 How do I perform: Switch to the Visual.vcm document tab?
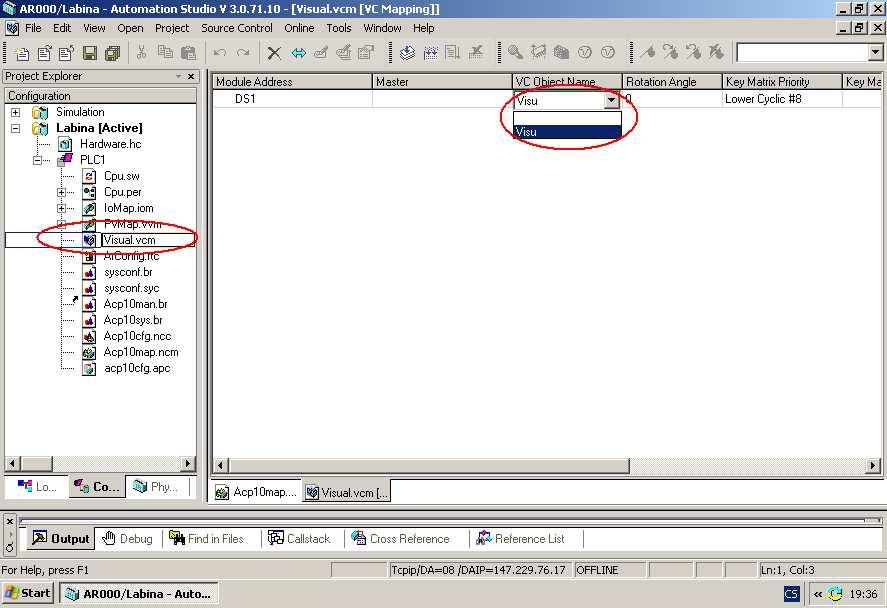point(347,492)
